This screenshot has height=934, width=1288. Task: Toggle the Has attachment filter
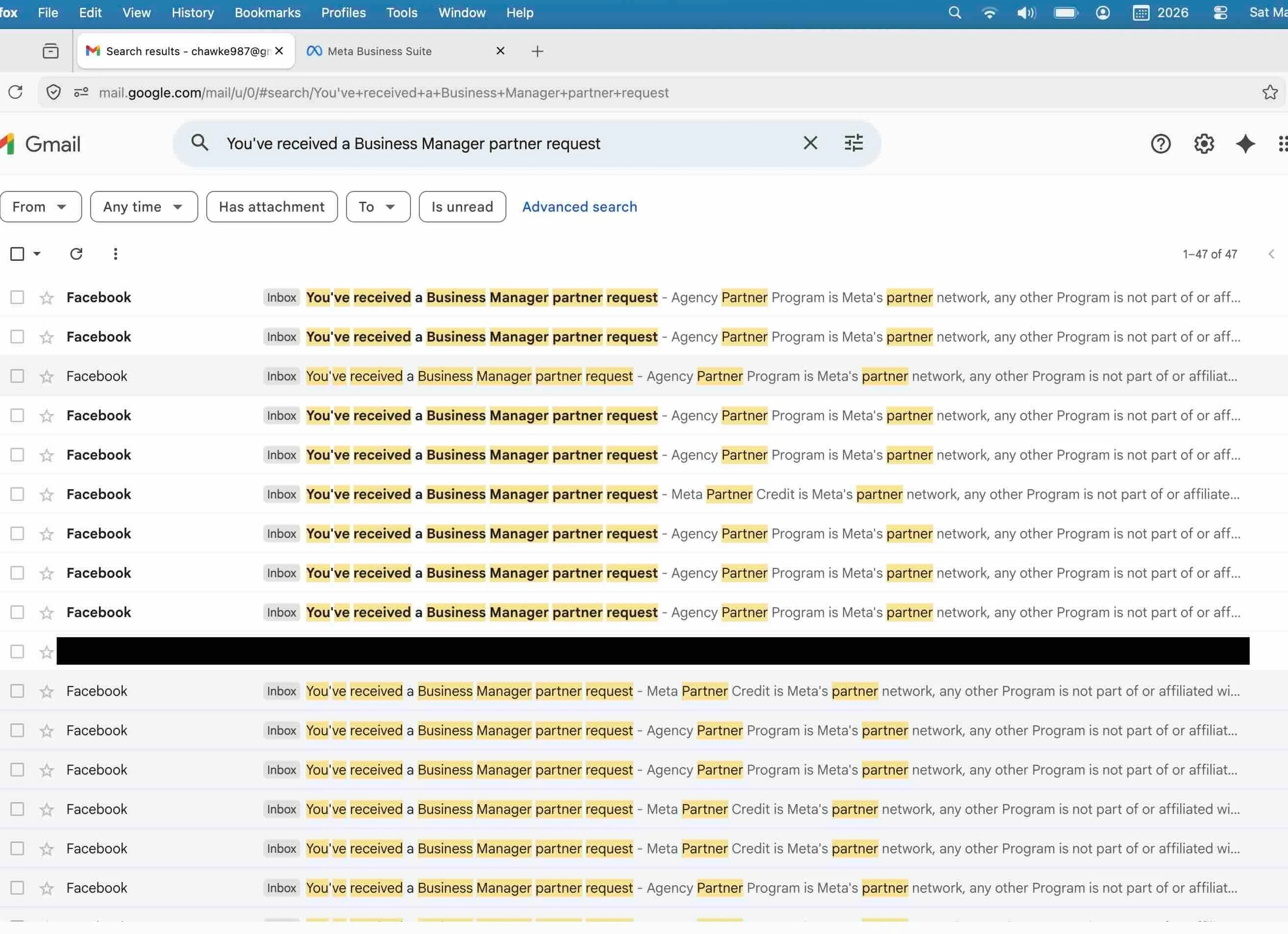click(x=272, y=207)
